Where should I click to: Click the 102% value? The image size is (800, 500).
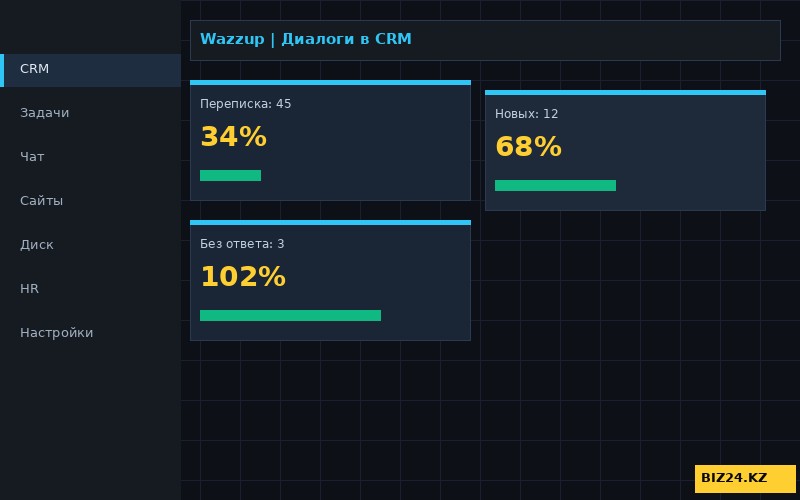coord(243,277)
